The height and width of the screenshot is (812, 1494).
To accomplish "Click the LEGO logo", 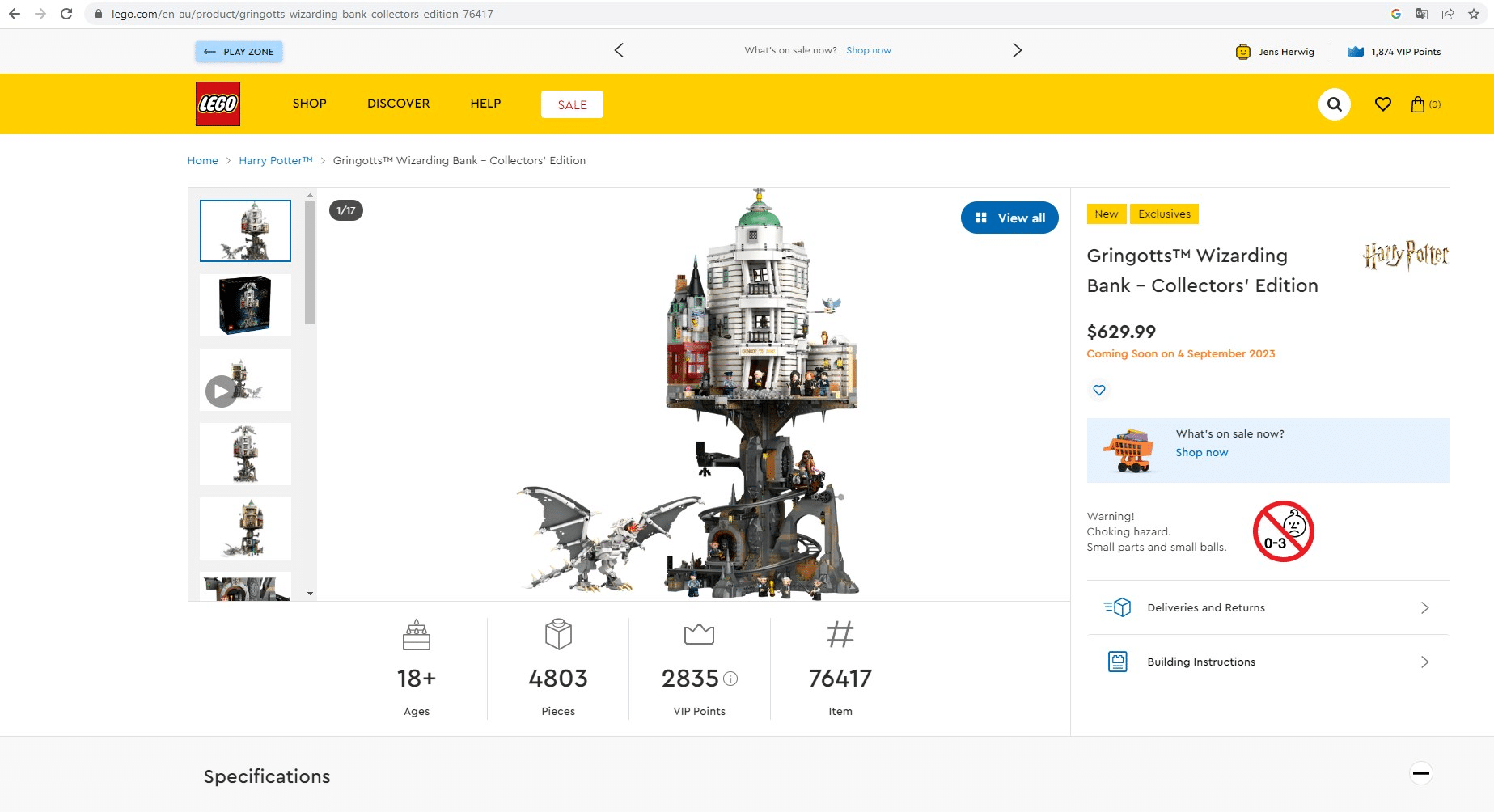I will (218, 104).
